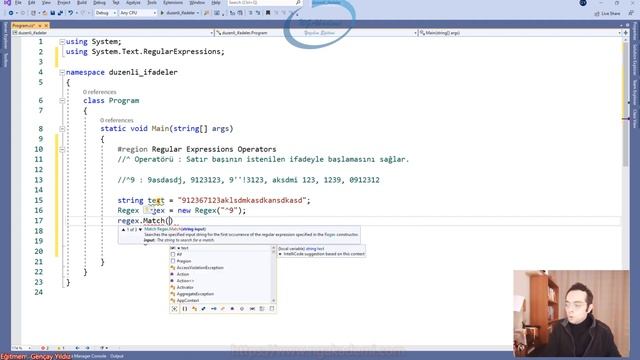Toggle the snippets filter at IntelliSense bar end
This screenshot has height=360, width=640.
point(272,309)
